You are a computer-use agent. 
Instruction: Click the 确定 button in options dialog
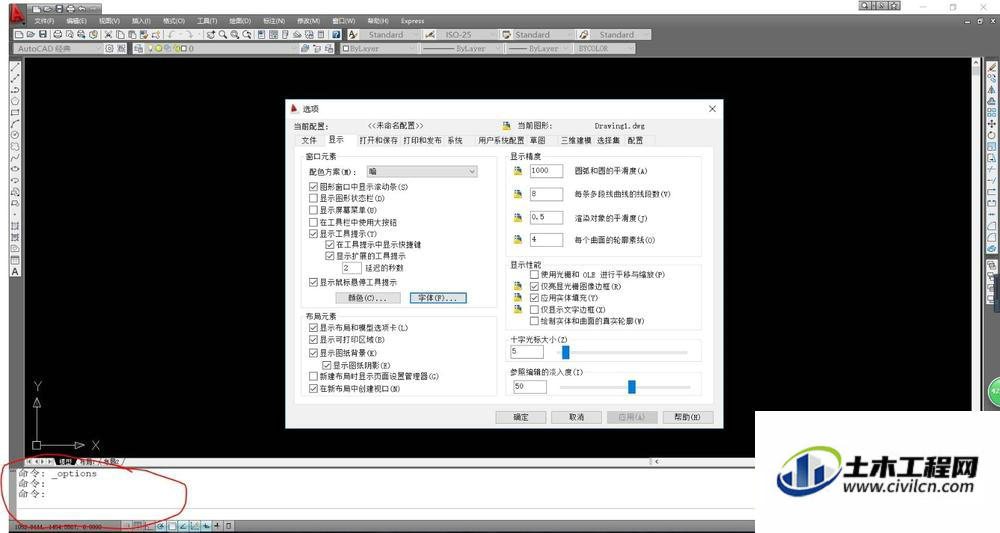pos(521,417)
